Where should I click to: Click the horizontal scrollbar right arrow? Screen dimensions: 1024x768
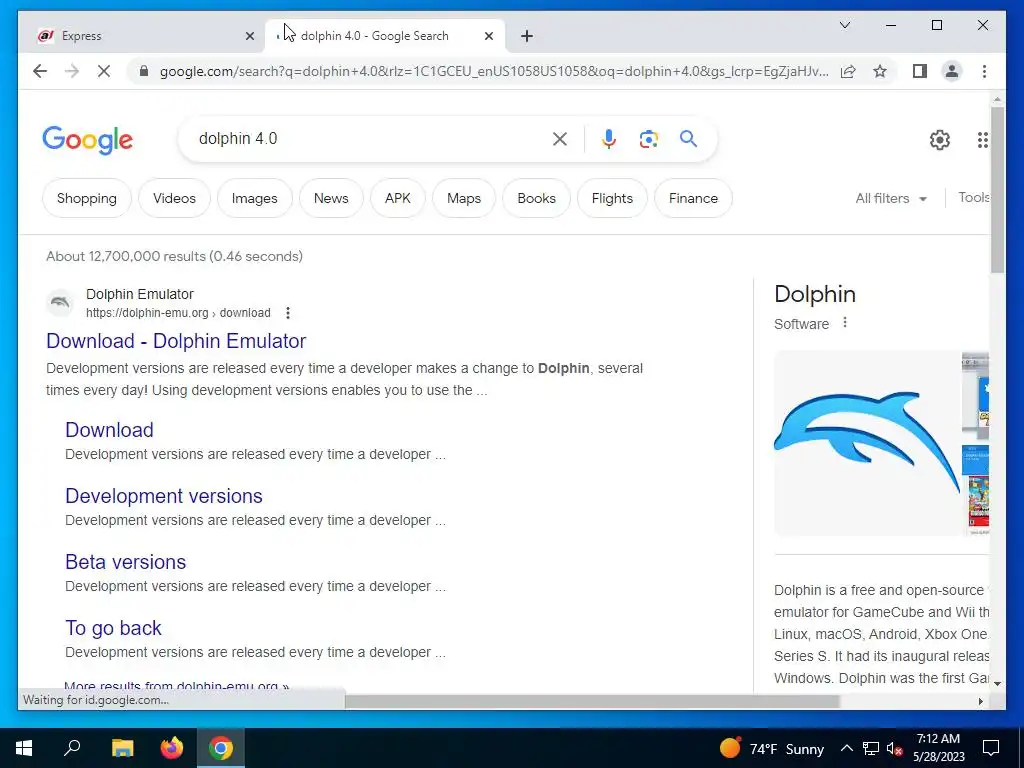point(980,701)
